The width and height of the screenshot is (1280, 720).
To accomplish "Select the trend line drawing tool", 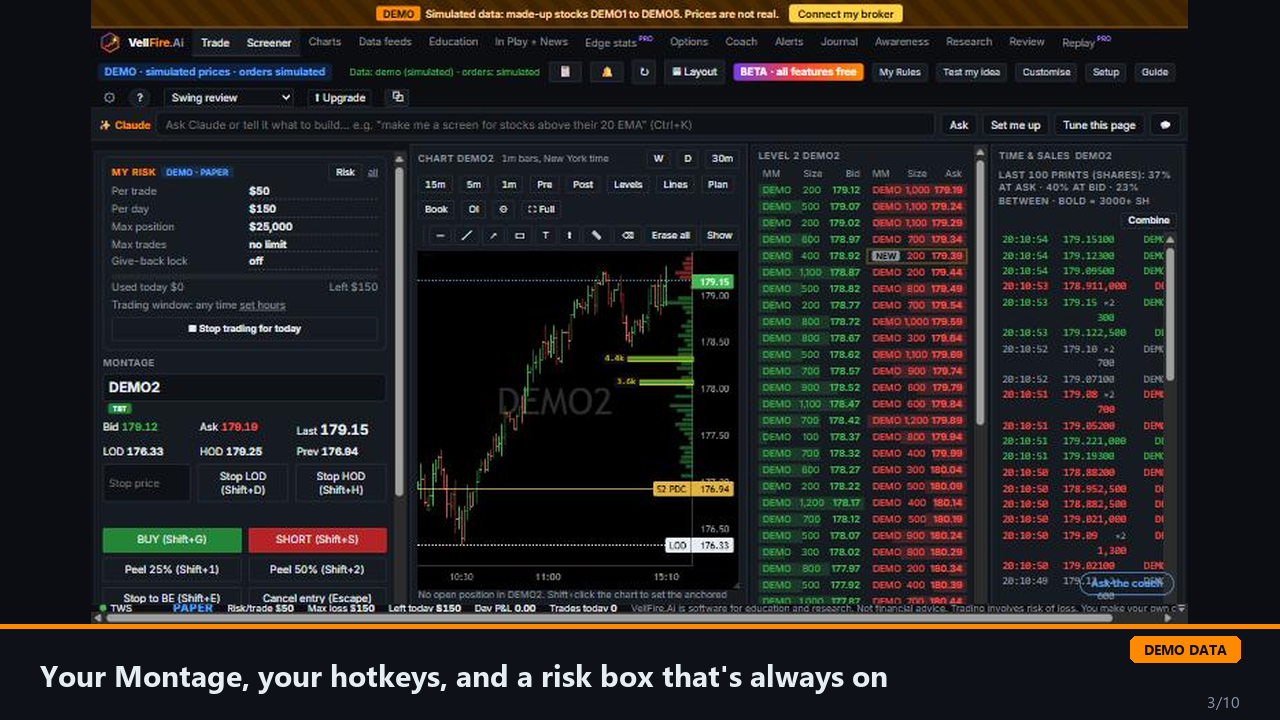I will 467,235.
